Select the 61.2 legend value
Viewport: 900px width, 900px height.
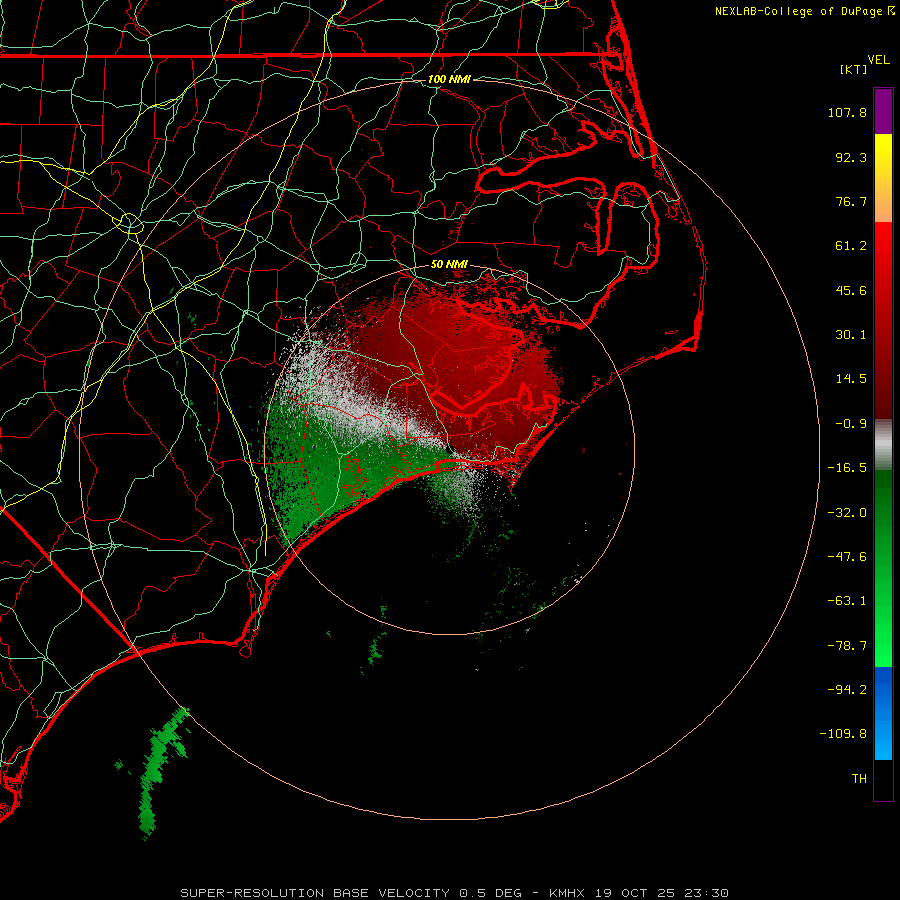pyautogui.click(x=851, y=246)
